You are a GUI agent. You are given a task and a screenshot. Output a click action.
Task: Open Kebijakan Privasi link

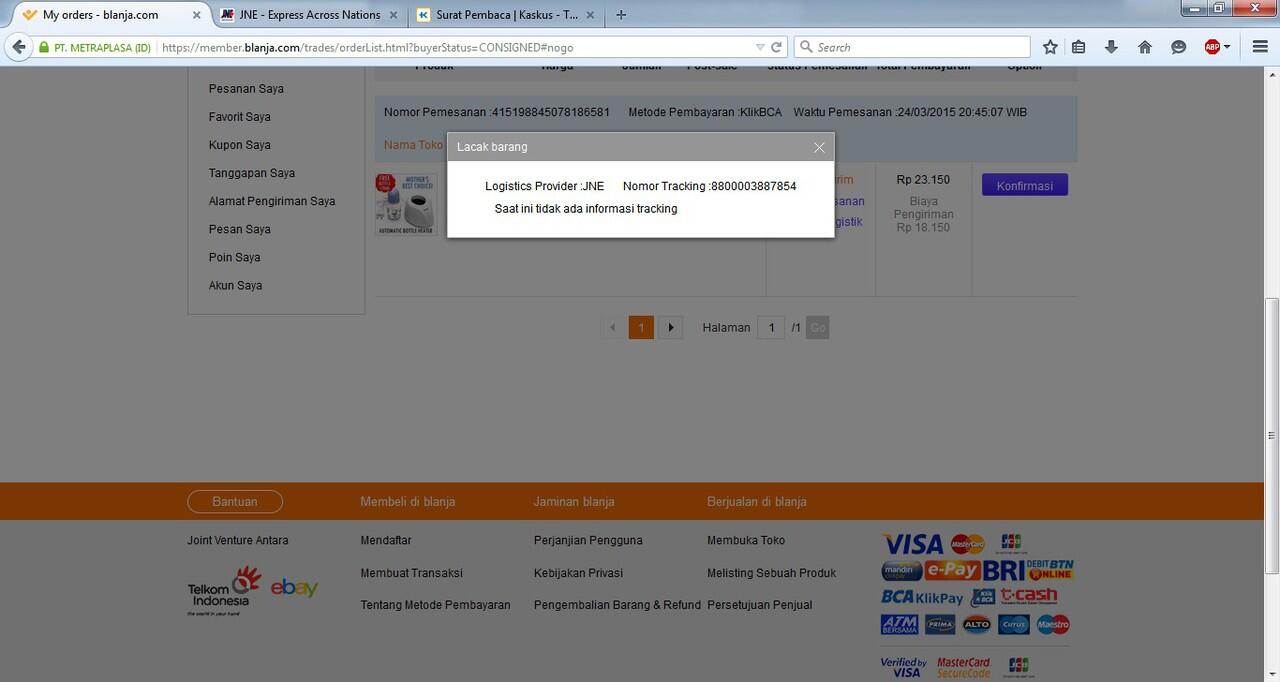pyautogui.click(x=578, y=573)
